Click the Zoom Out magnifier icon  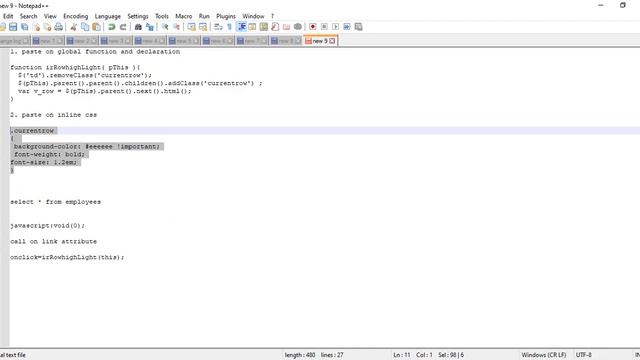(176, 27)
